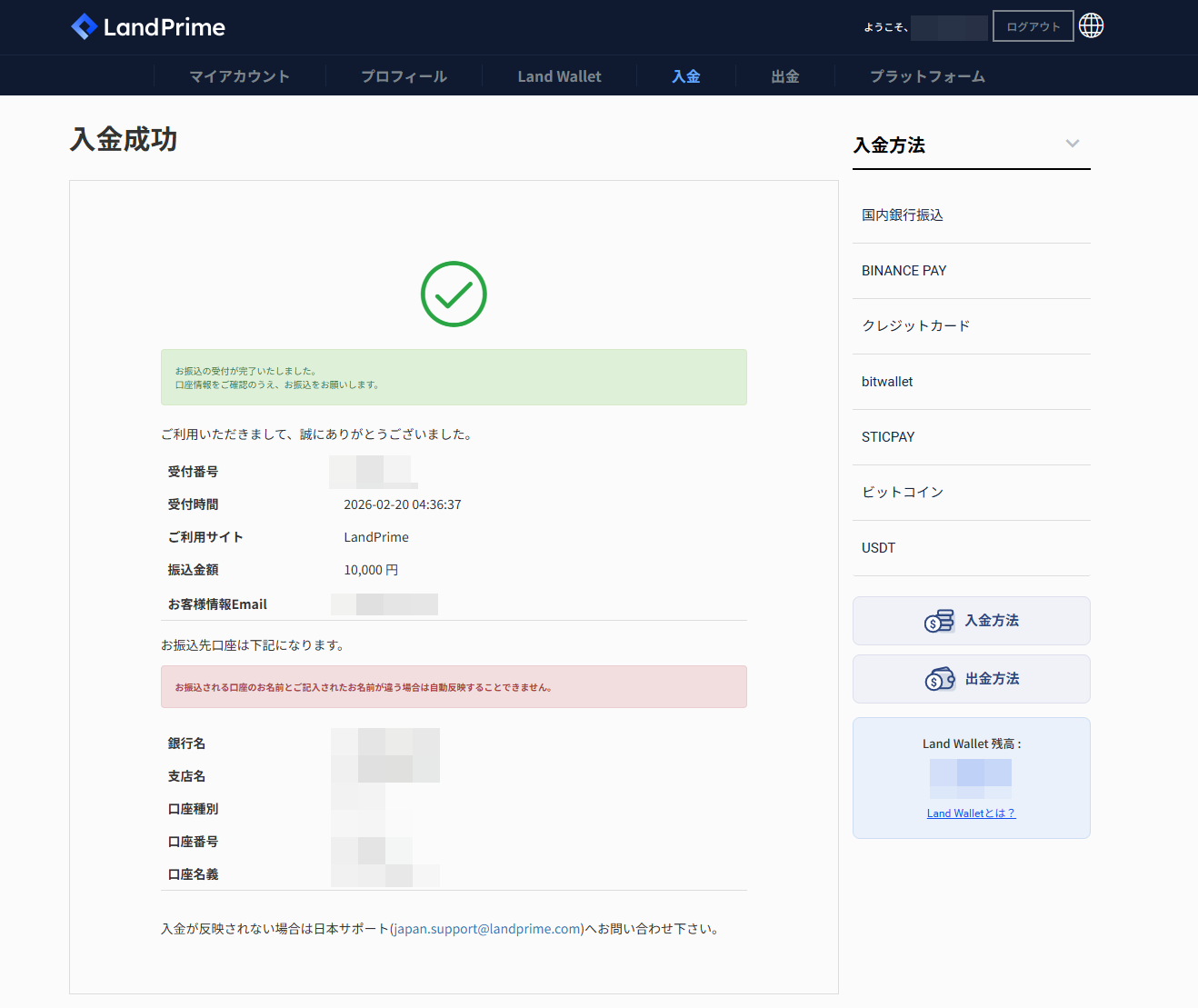Screen dimensions: 1198x1008
Task: Click the お客様情報Email label
Action: pos(217,604)
